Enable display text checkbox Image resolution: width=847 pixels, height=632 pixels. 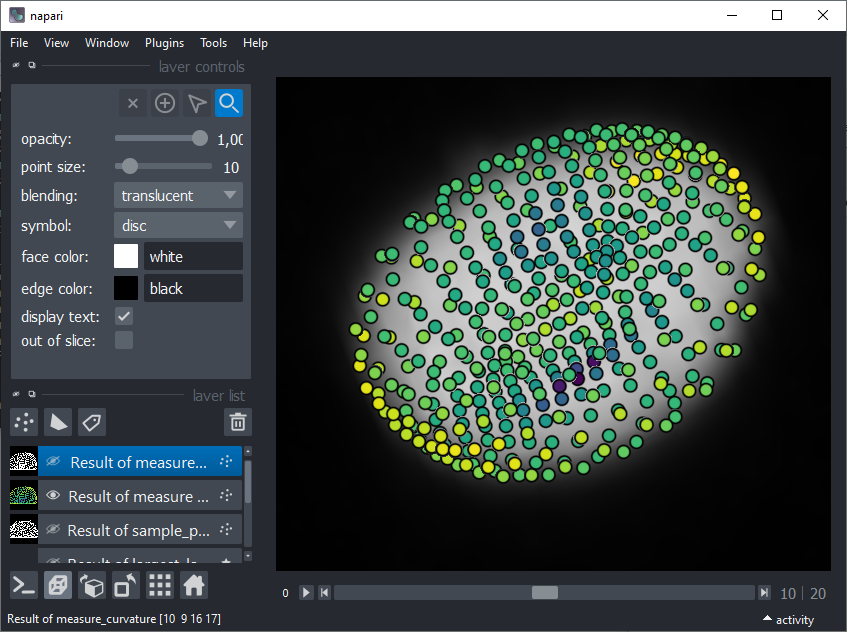[x=124, y=315]
